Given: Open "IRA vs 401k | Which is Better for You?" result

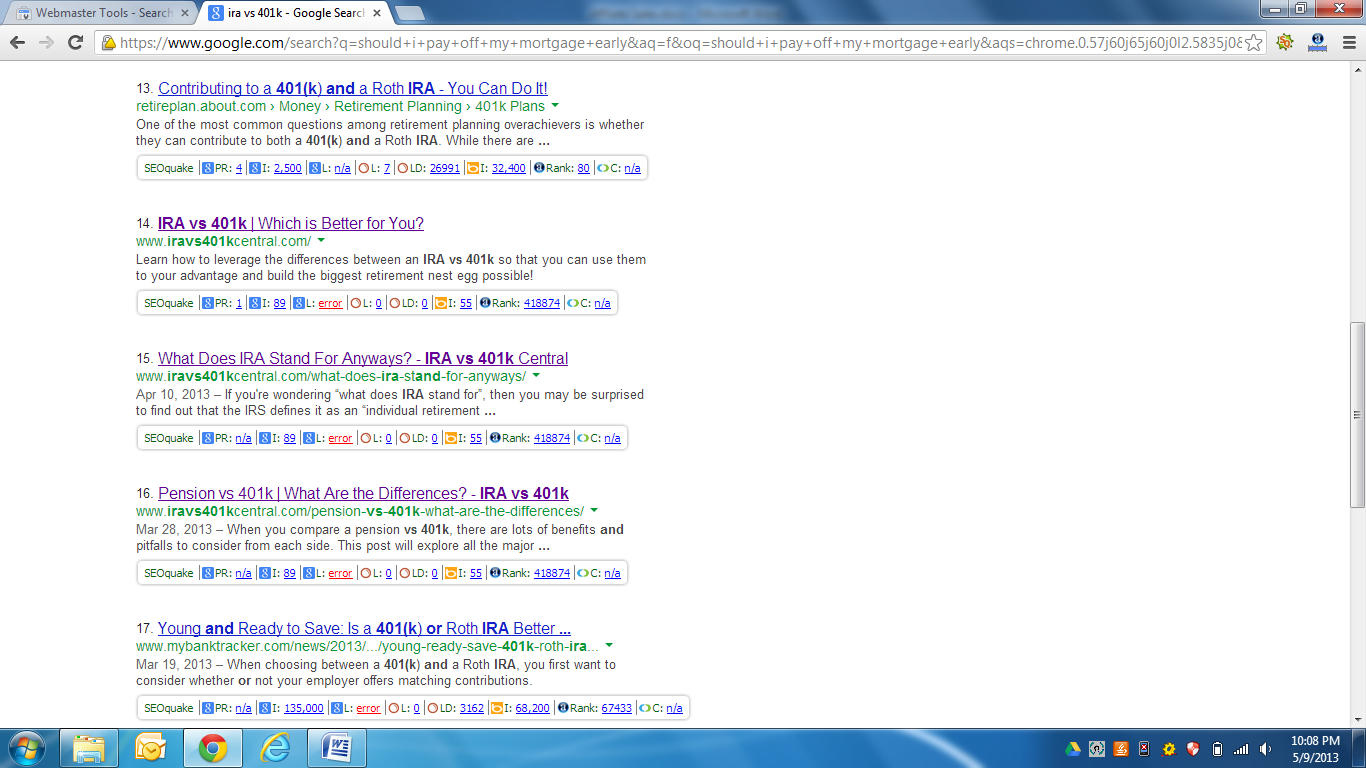Looking at the screenshot, I should 290,223.
